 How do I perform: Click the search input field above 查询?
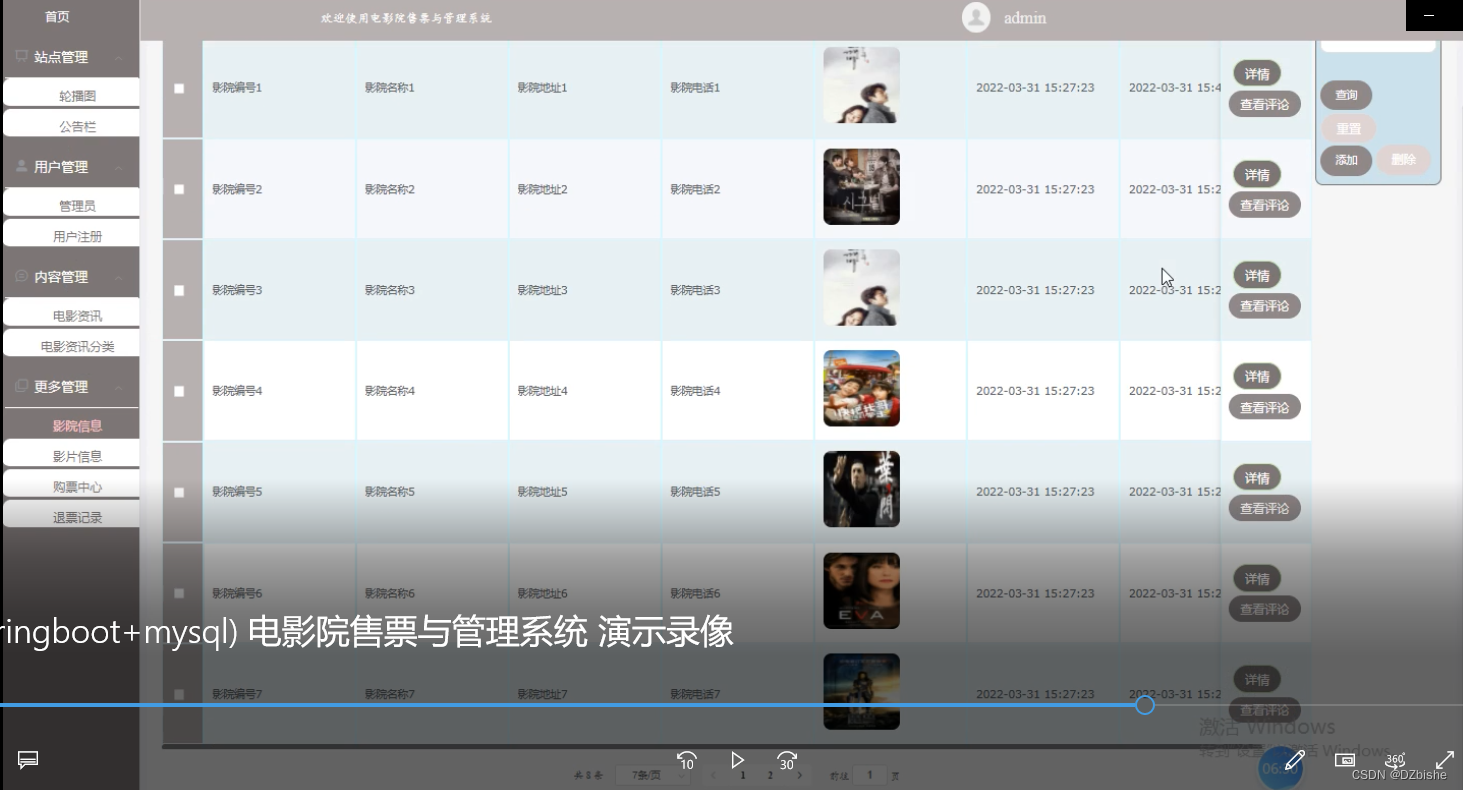pos(1378,45)
